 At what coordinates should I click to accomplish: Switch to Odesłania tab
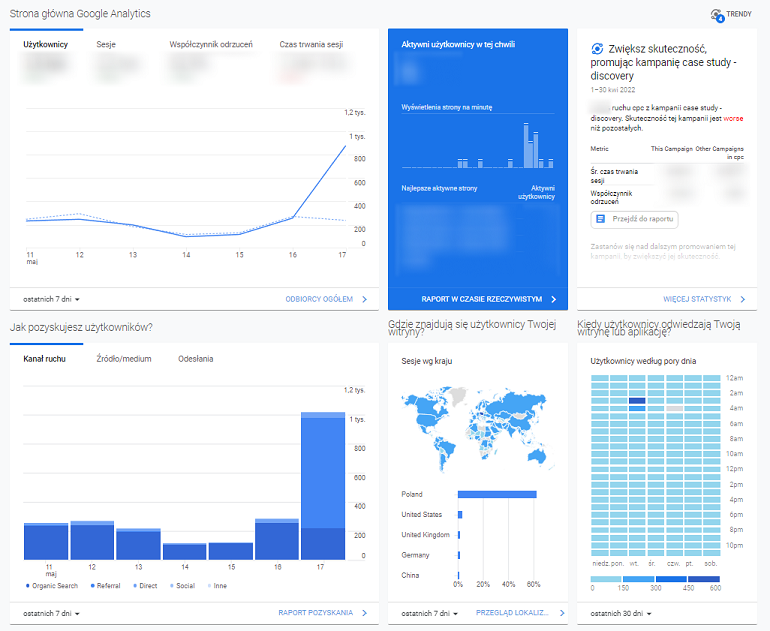(x=195, y=359)
